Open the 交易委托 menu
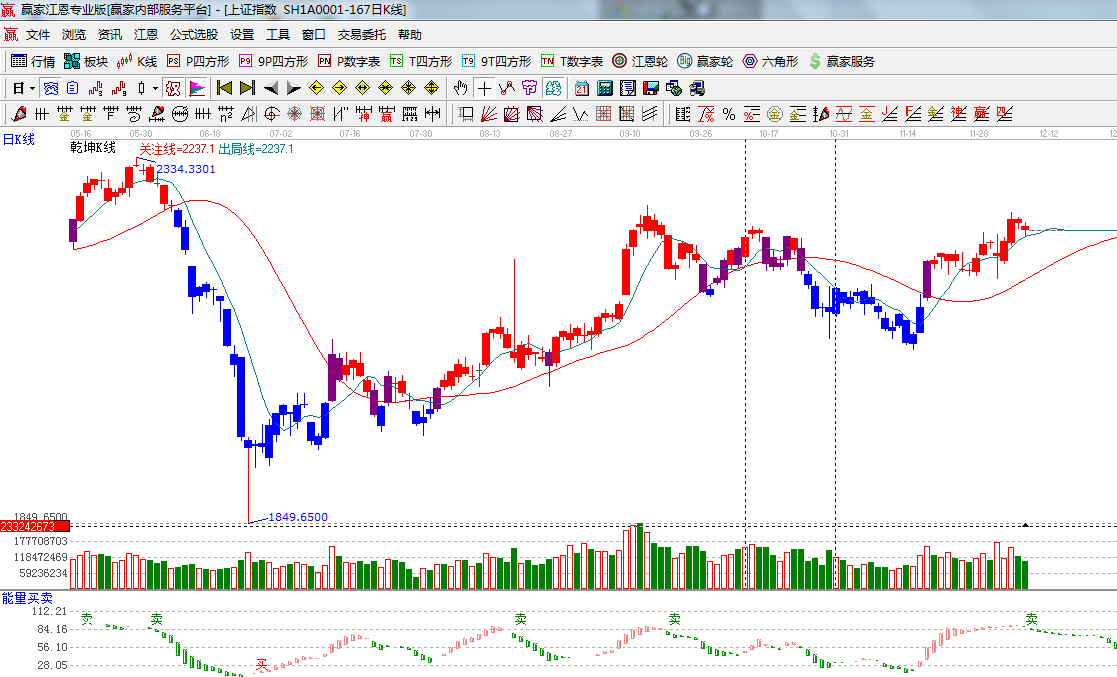 (x=361, y=34)
